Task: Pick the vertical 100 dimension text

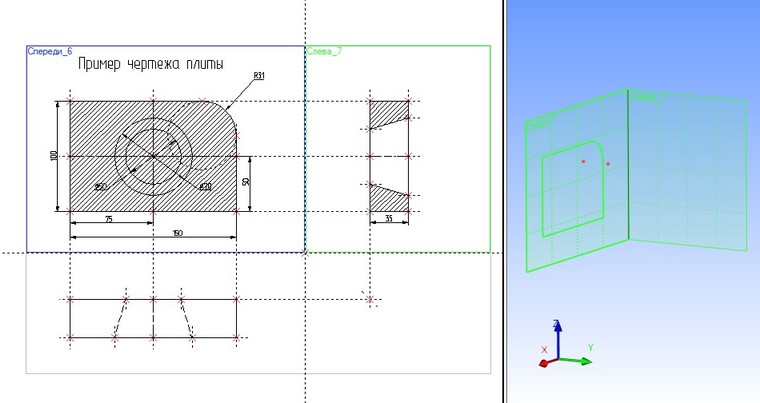Action: coord(54,155)
